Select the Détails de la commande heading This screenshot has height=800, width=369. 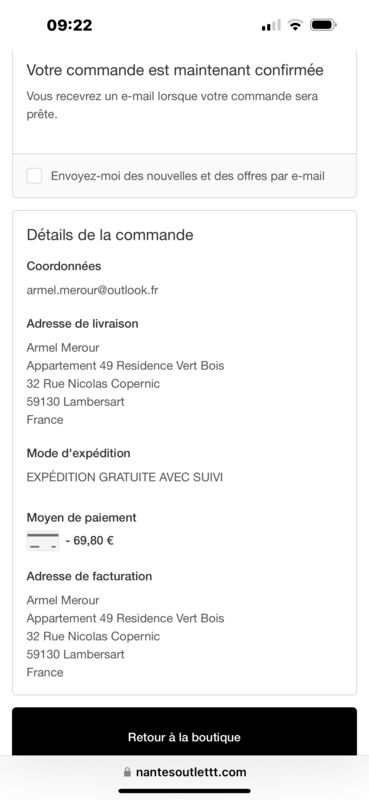110,235
